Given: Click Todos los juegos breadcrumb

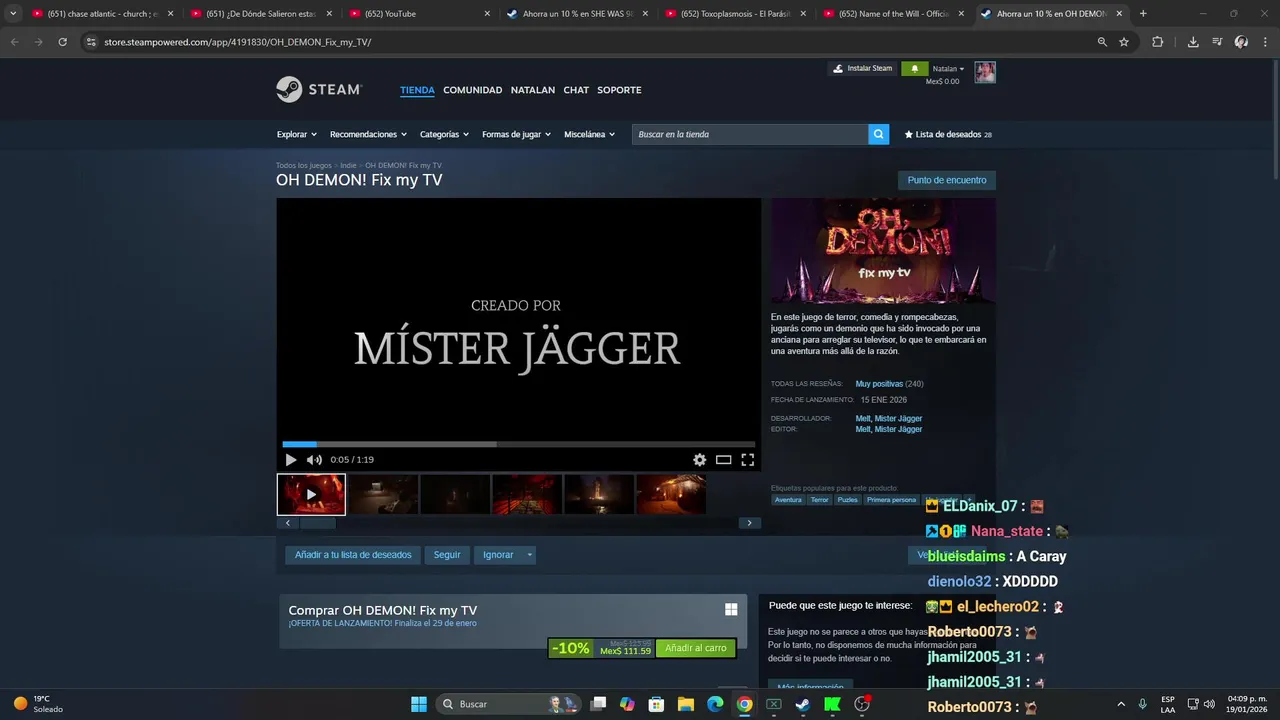Looking at the screenshot, I should pos(304,165).
